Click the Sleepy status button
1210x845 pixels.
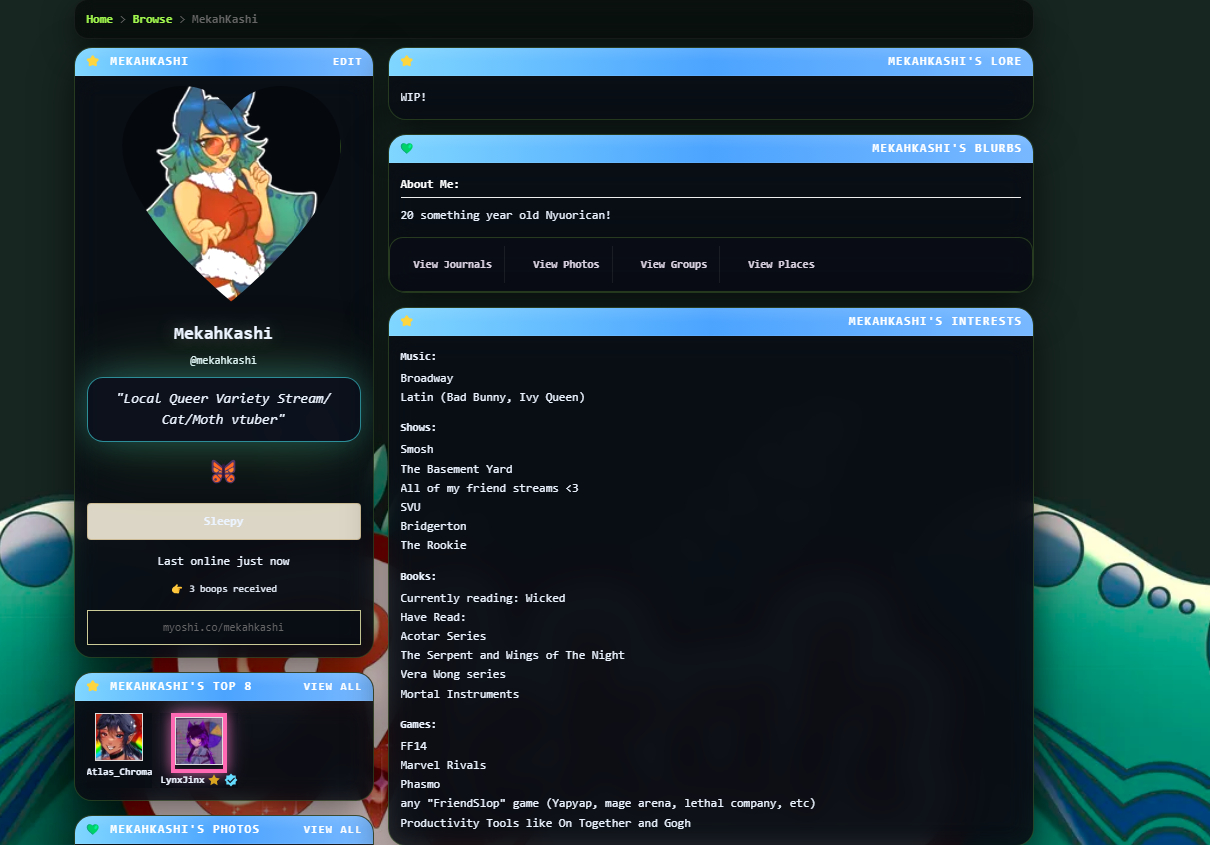coord(224,521)
